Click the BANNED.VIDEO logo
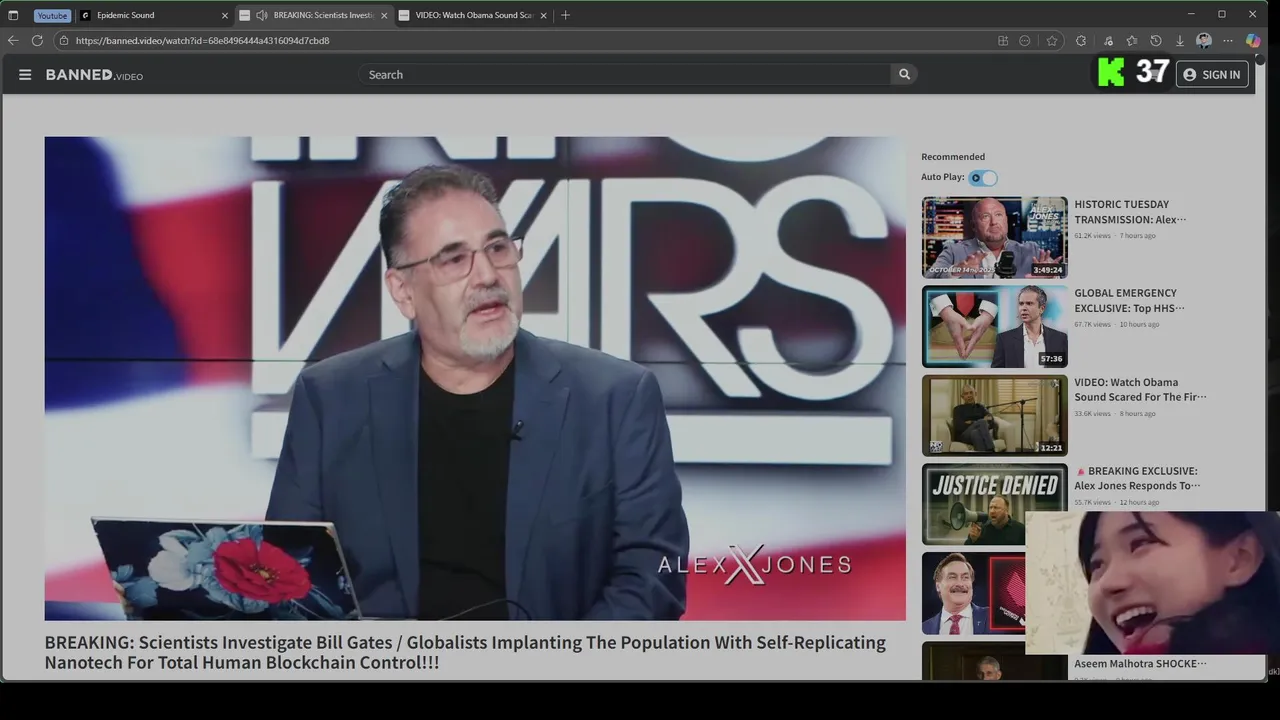 [x=94, y=75]
